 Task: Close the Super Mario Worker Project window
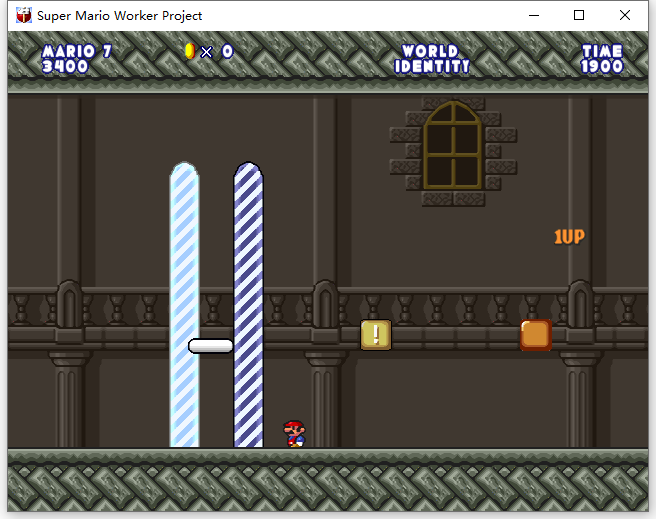coord(625,15)
